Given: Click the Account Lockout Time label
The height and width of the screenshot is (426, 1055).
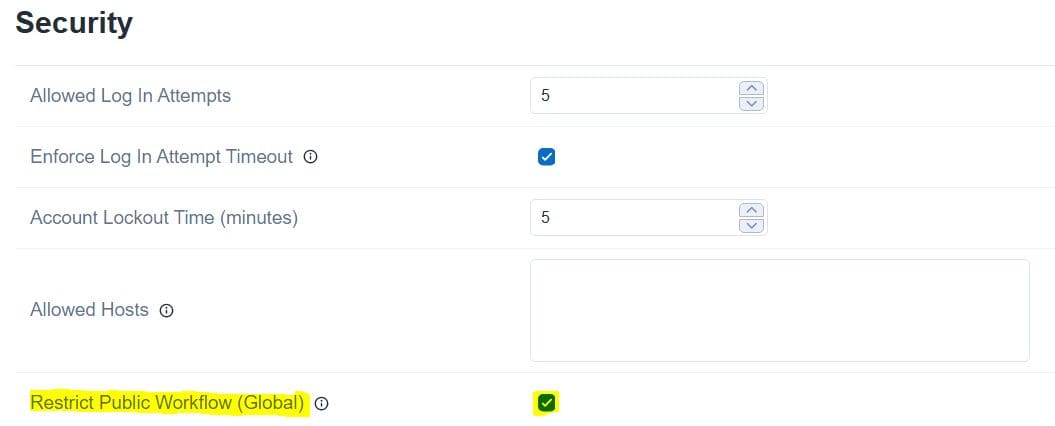Looking at the screenshot, I should (x=164, y=218).
